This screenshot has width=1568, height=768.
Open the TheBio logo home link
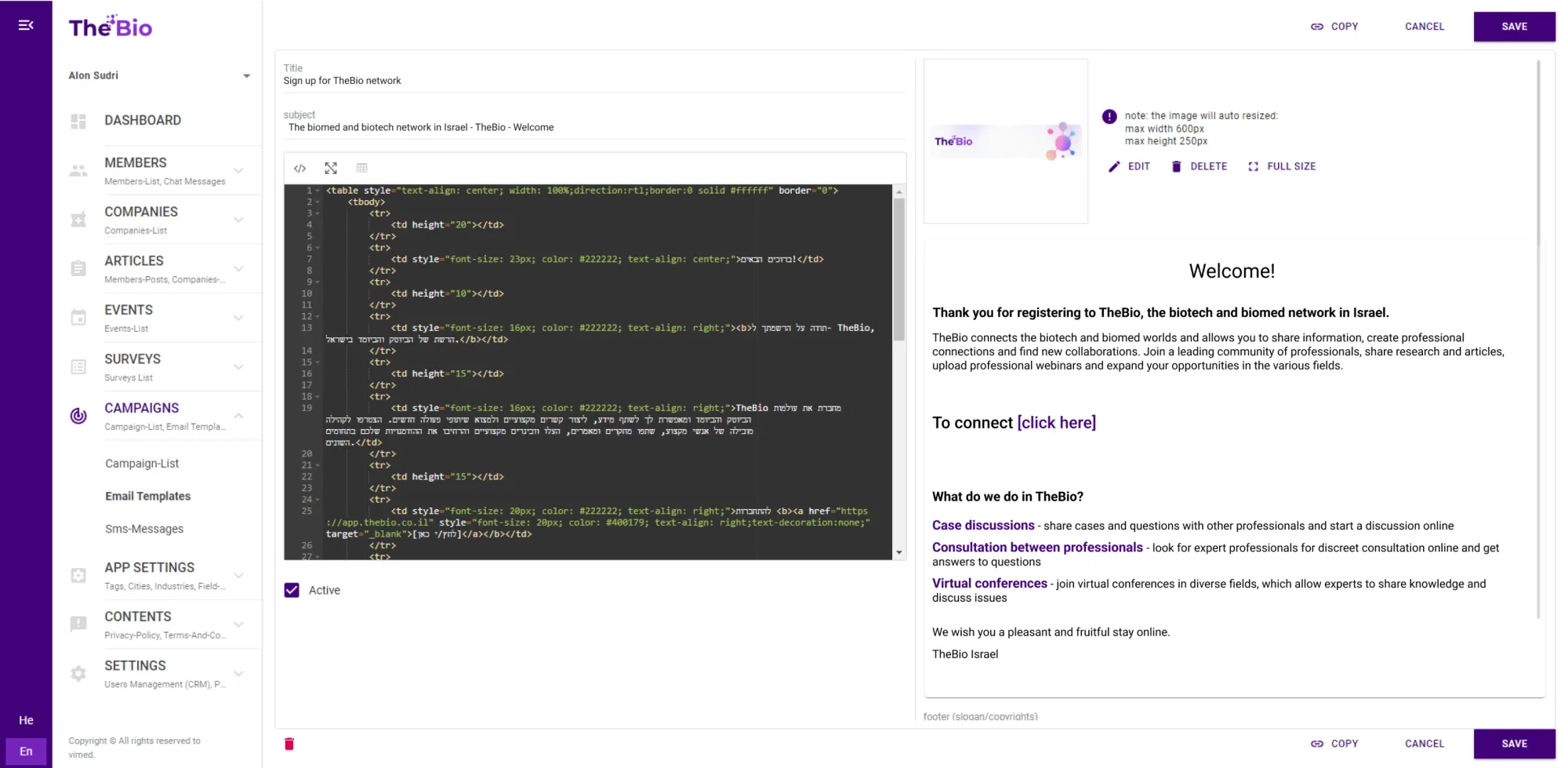[111, 27]
